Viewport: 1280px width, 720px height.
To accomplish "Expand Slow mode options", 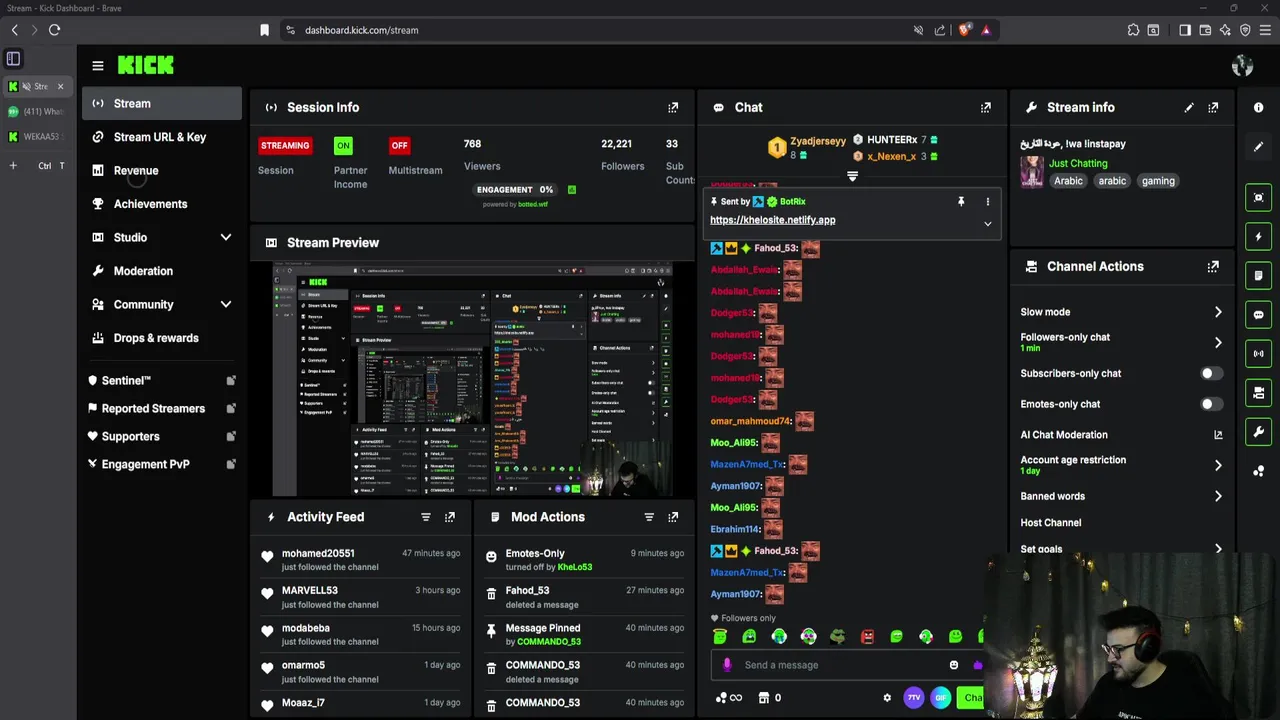I will (x=1218, y=312).
